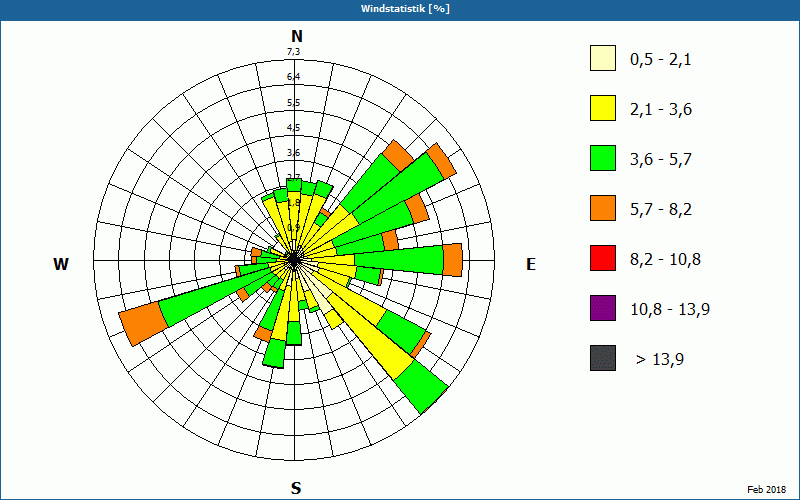This screenshot has width=800, height=500.
Task: Click the legend label 10,8 - 13,9
Action: pyautogui.click(x=670, y=310)
